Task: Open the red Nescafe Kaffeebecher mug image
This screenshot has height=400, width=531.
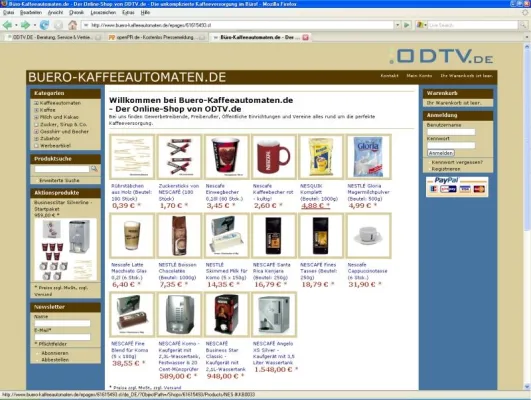Action: pos(274,157)
